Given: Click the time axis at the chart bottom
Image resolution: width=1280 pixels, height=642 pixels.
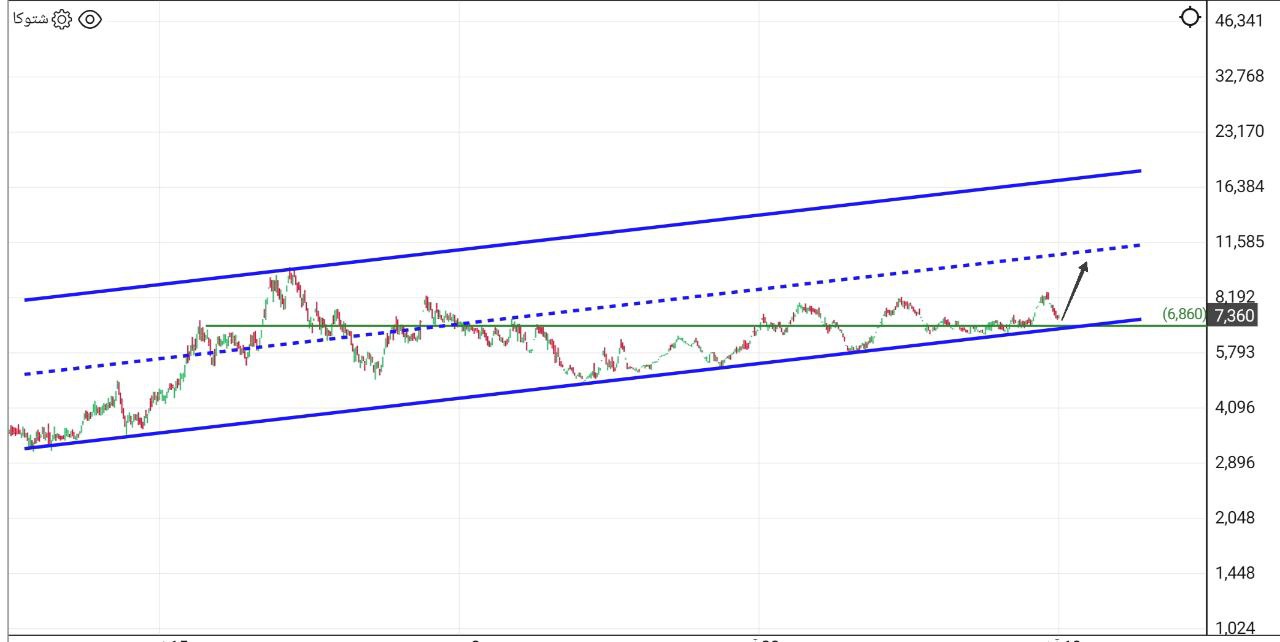Looking at the screenshot, I should click(x=600, y=637).
